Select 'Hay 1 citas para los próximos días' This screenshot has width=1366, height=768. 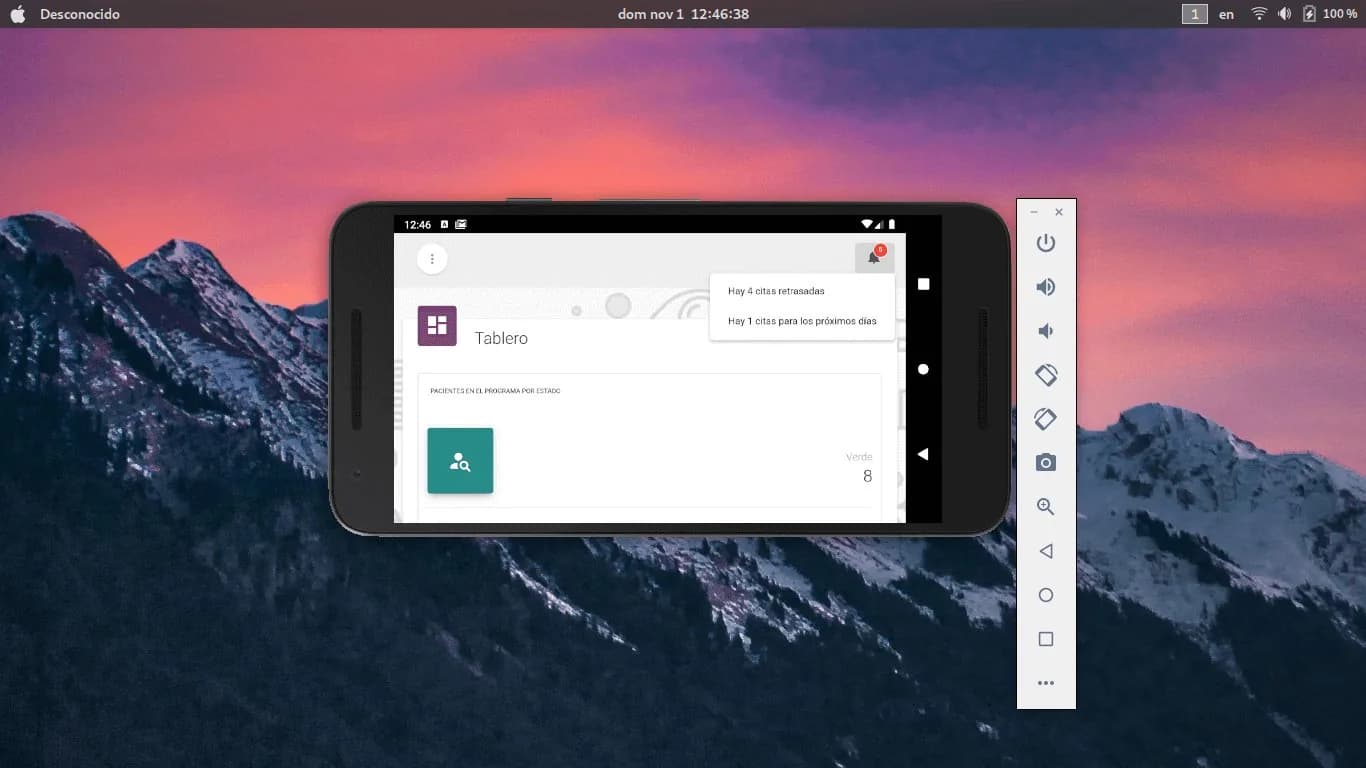click(x=802, y=321)
